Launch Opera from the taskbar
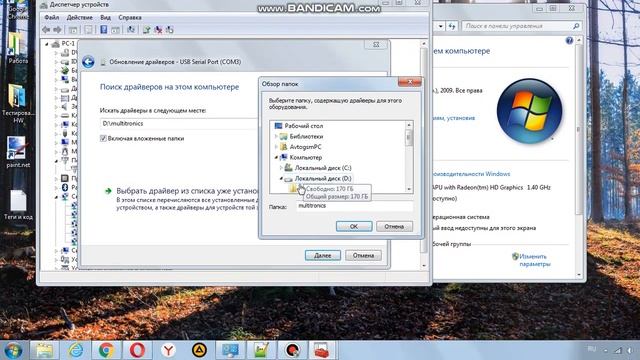 138,350
